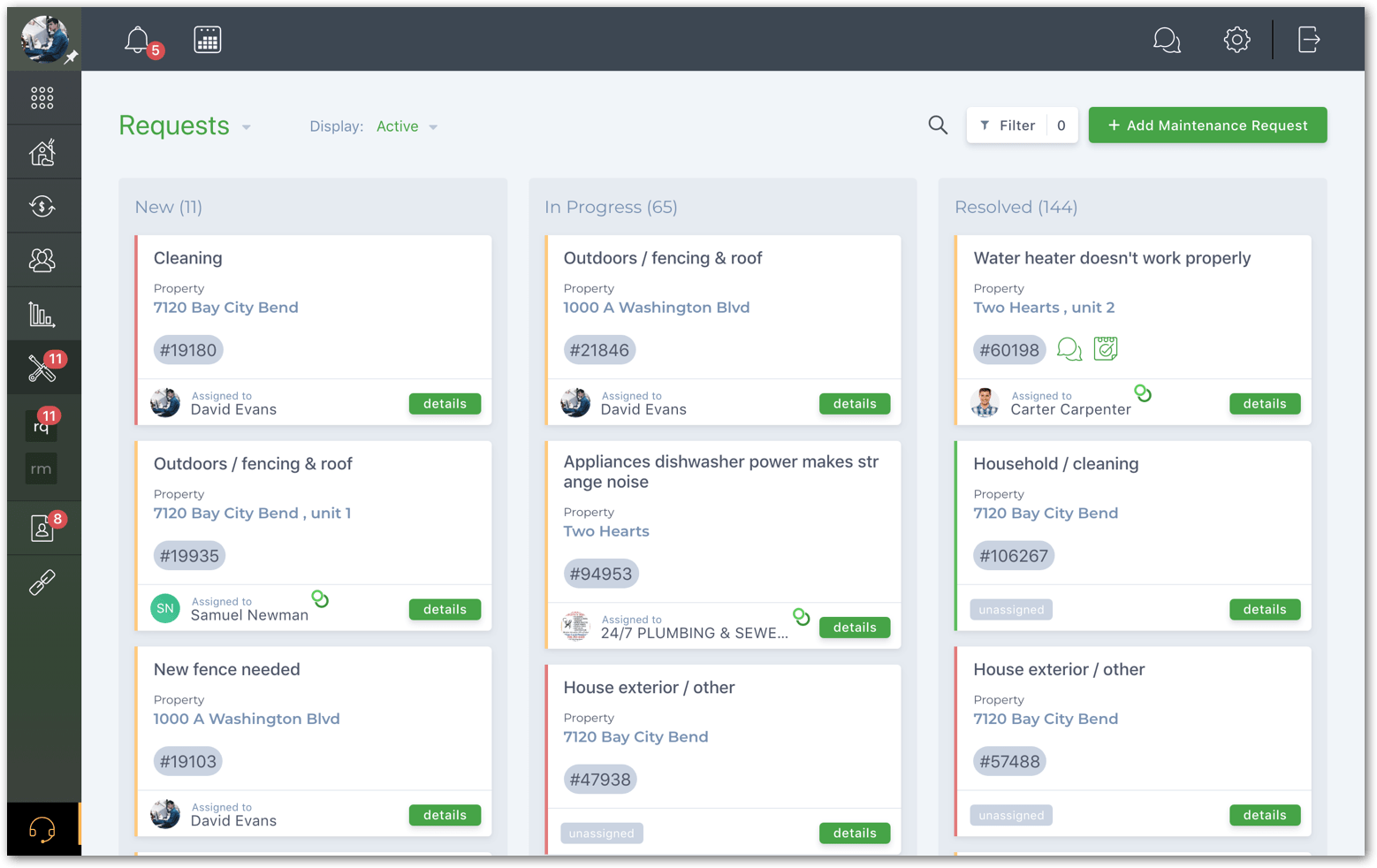Switch to the rq tab in sidebar
Viewport: 1377px width, 868px height.
click(x=42, y=425)
